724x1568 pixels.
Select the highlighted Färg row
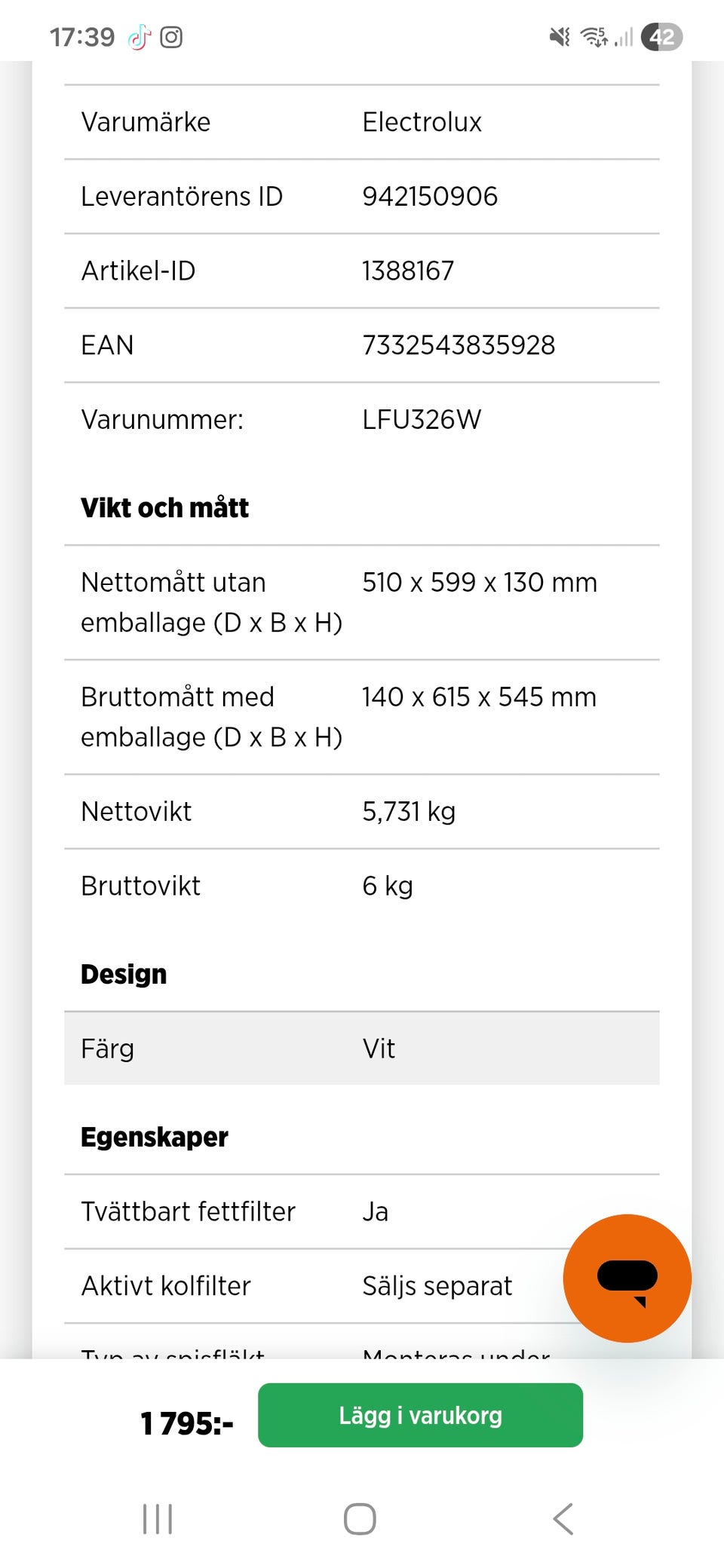[362, 1048]
